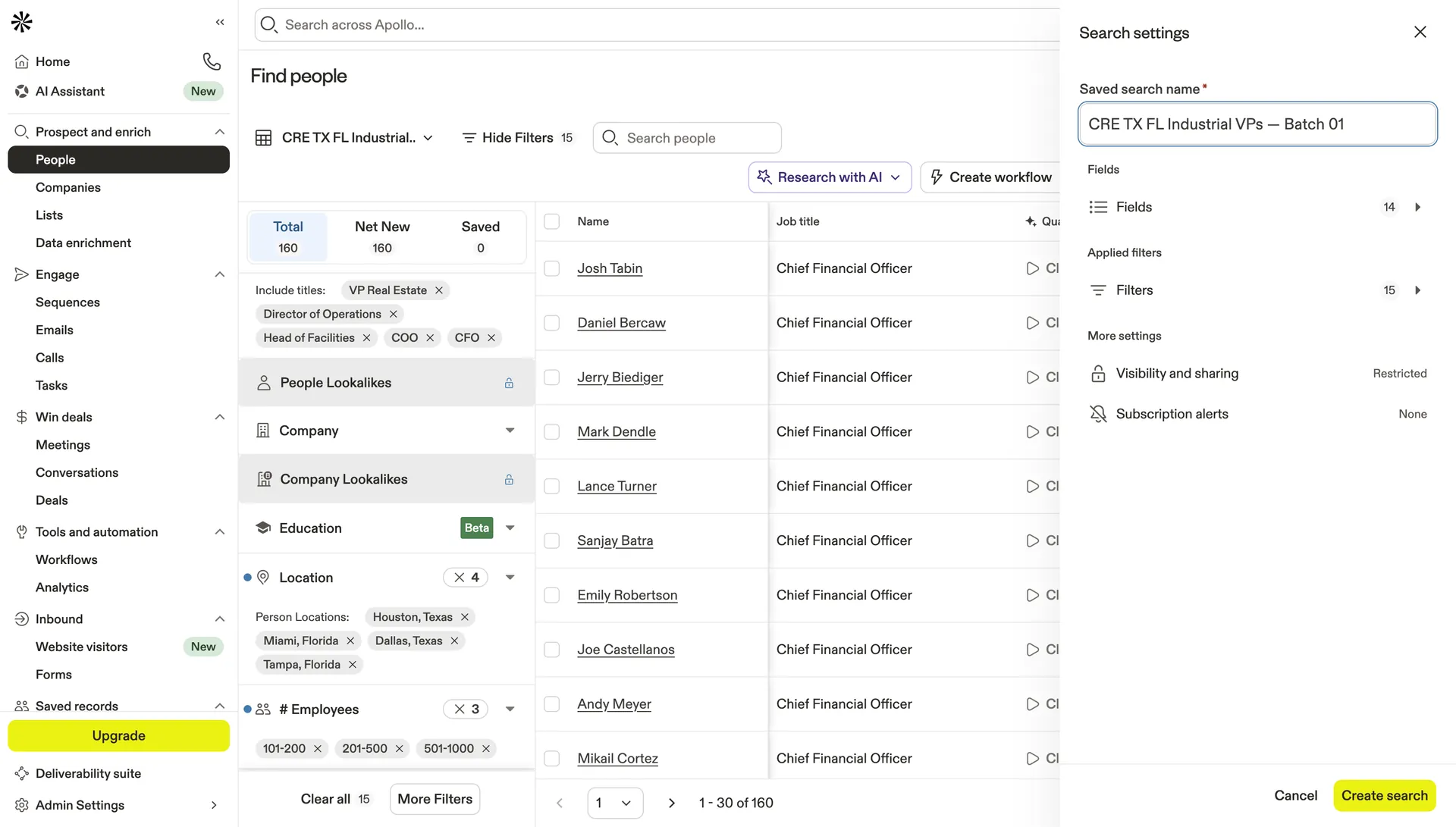Click the play icon in the Josh Tabin row

pos(1032,268)
